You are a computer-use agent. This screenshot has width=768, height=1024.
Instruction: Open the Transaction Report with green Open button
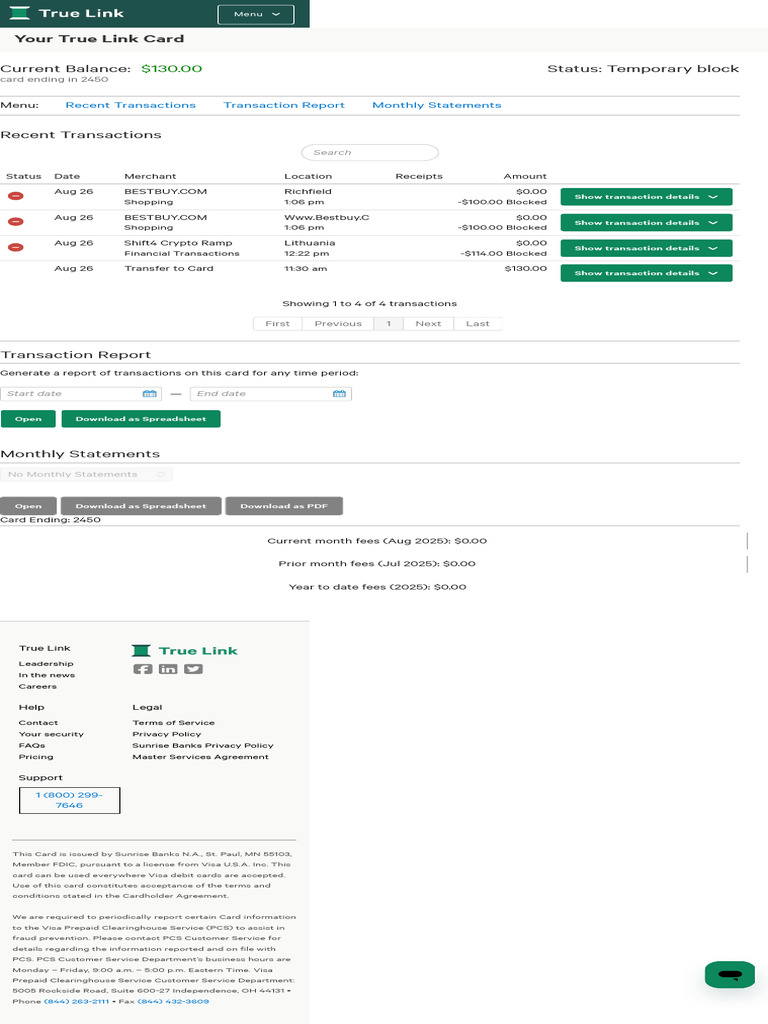click(x=28, y=419)
